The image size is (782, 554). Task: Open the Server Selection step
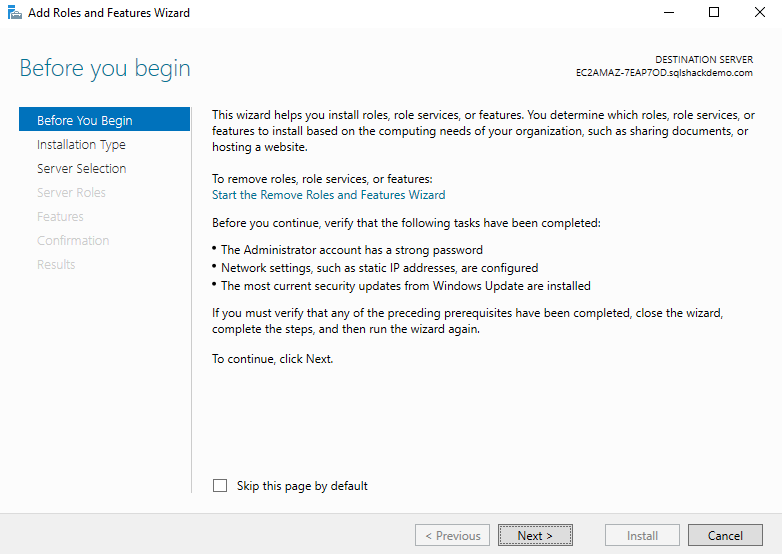81,168
